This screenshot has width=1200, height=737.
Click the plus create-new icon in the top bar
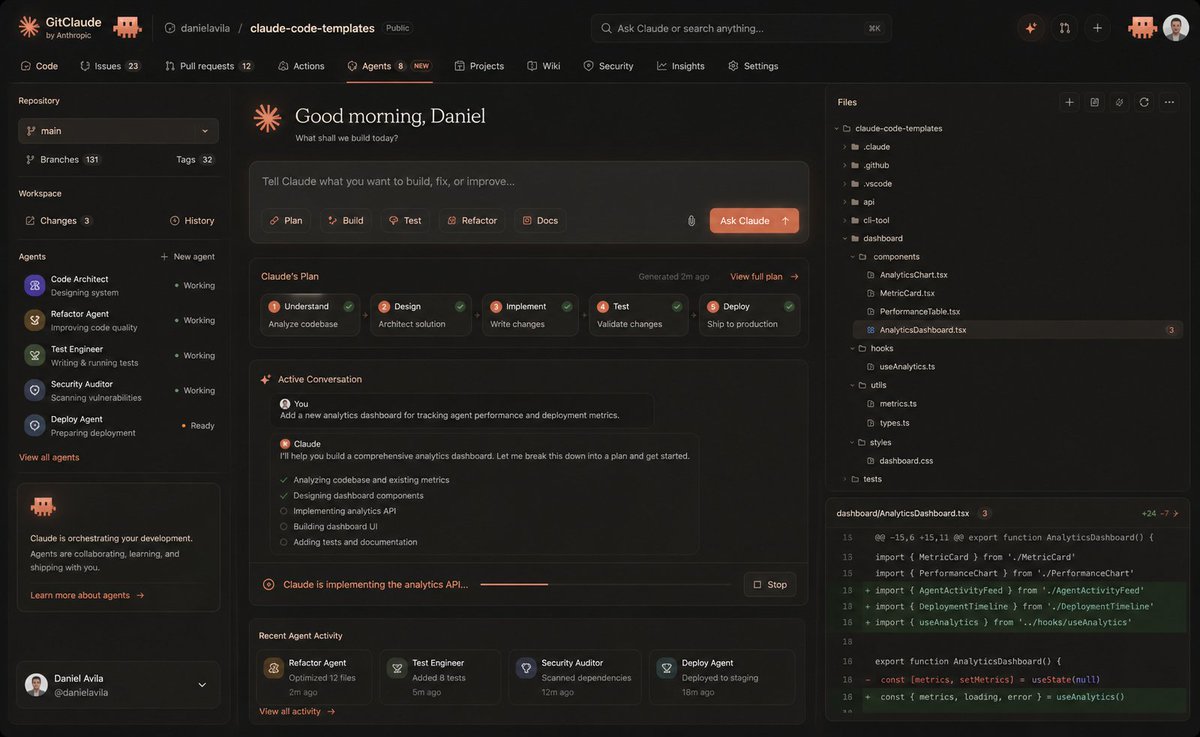click(1097, 28)
